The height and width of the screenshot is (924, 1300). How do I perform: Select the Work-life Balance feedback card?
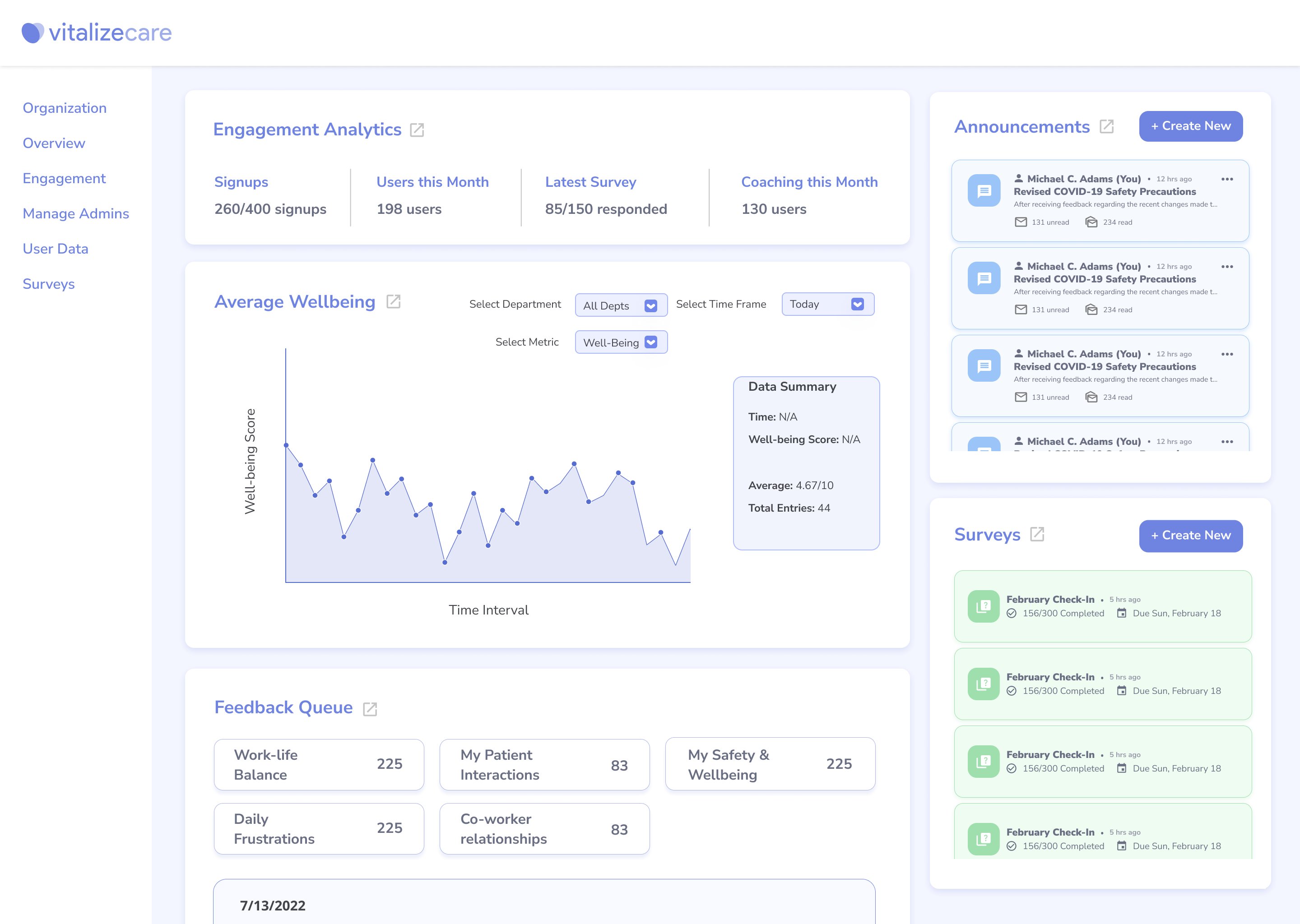[x=319, y=765]
